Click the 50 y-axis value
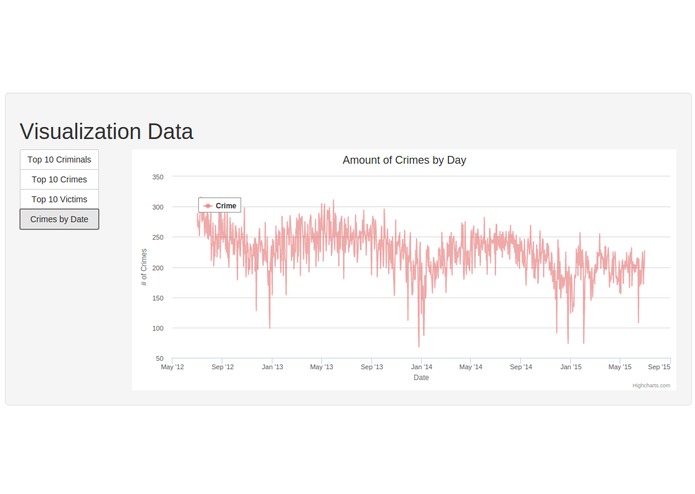 pyautogui.click(x=160, y=358)
